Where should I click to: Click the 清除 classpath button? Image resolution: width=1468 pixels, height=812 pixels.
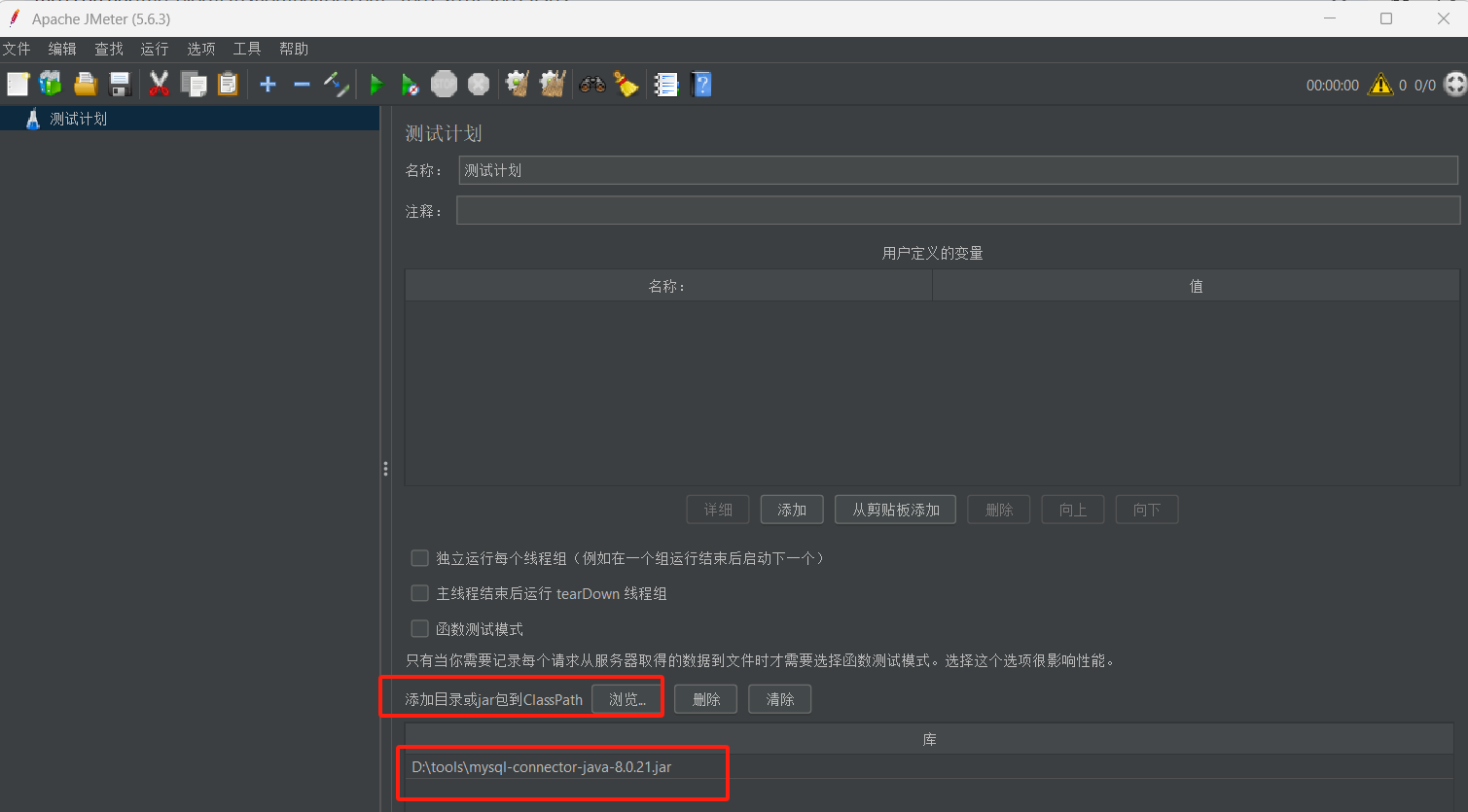coord(780,699)
